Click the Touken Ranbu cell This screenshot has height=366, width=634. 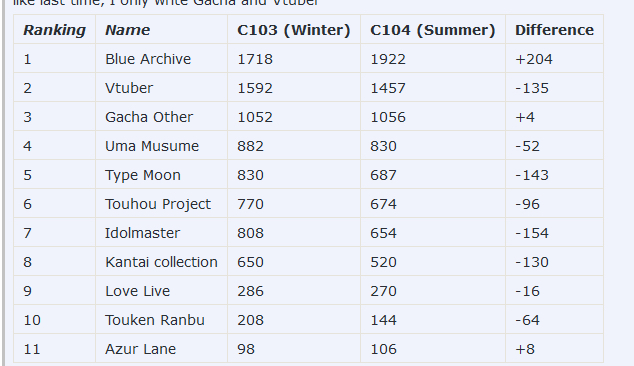pos(161,320)
